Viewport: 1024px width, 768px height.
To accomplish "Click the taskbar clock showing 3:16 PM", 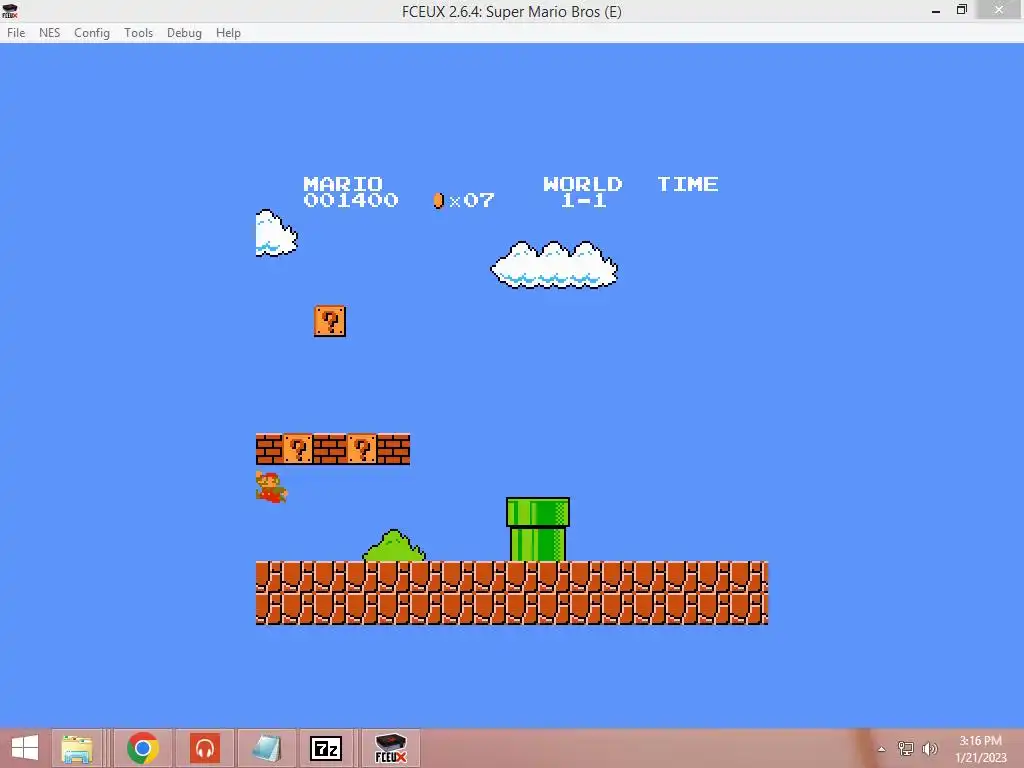I will click(x=981, y=748).
